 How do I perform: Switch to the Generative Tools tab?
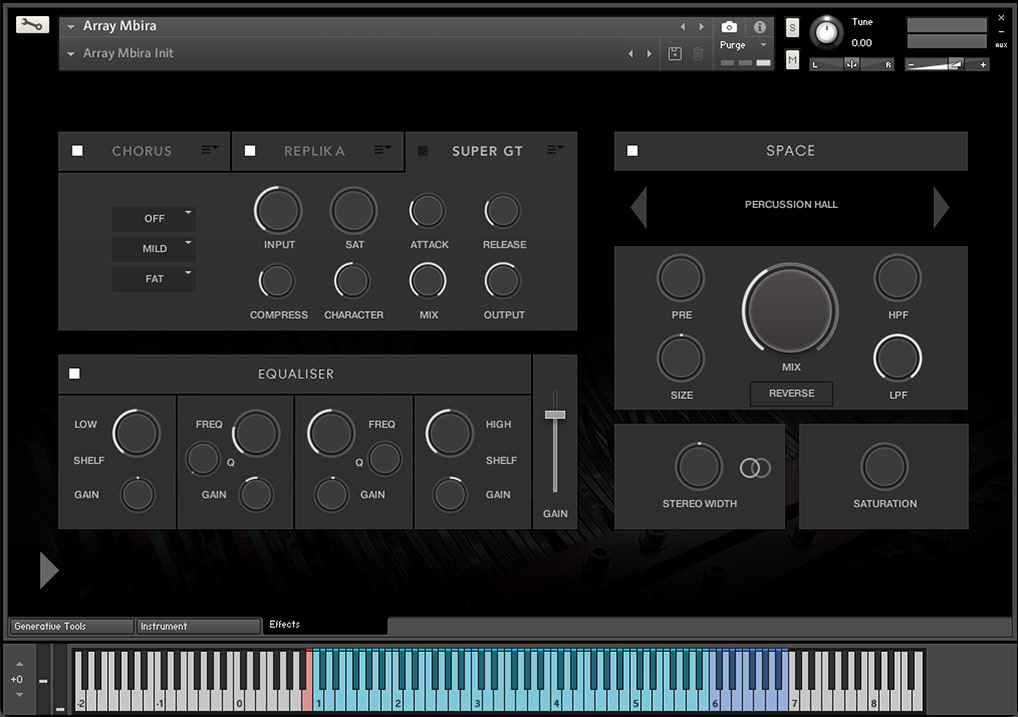[x=71, y=626]
